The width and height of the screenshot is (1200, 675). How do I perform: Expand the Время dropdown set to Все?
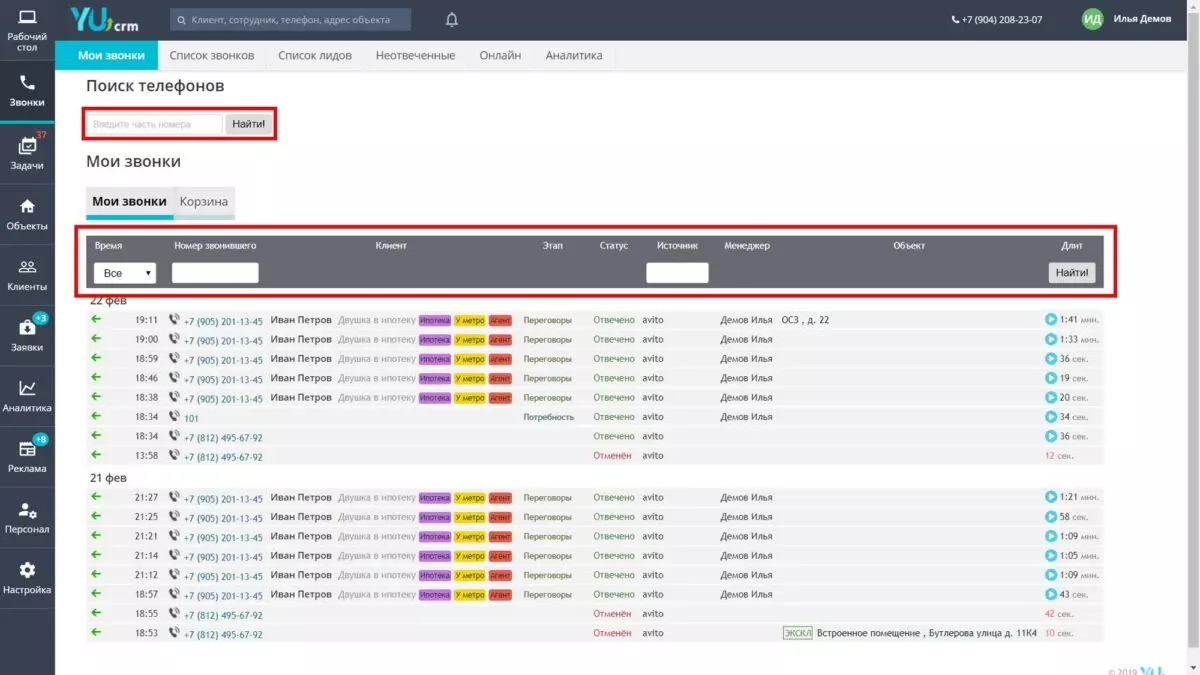[x=125, y=273]
